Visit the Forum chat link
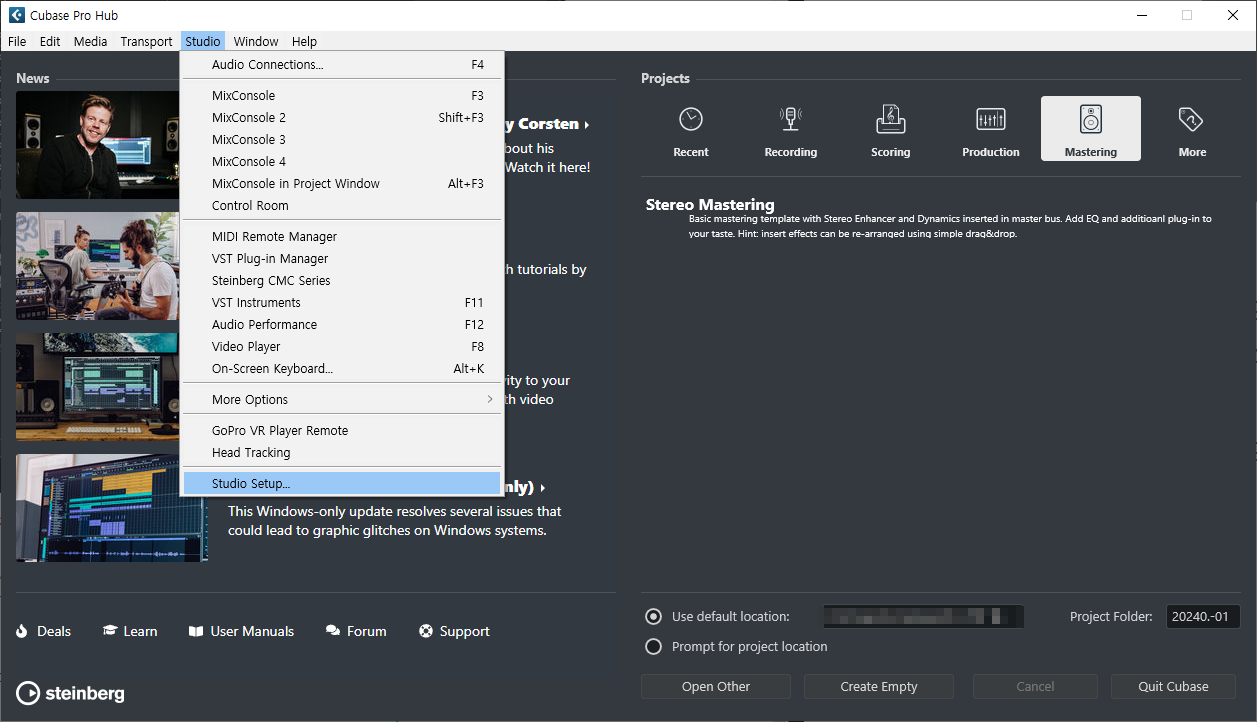 356,631
